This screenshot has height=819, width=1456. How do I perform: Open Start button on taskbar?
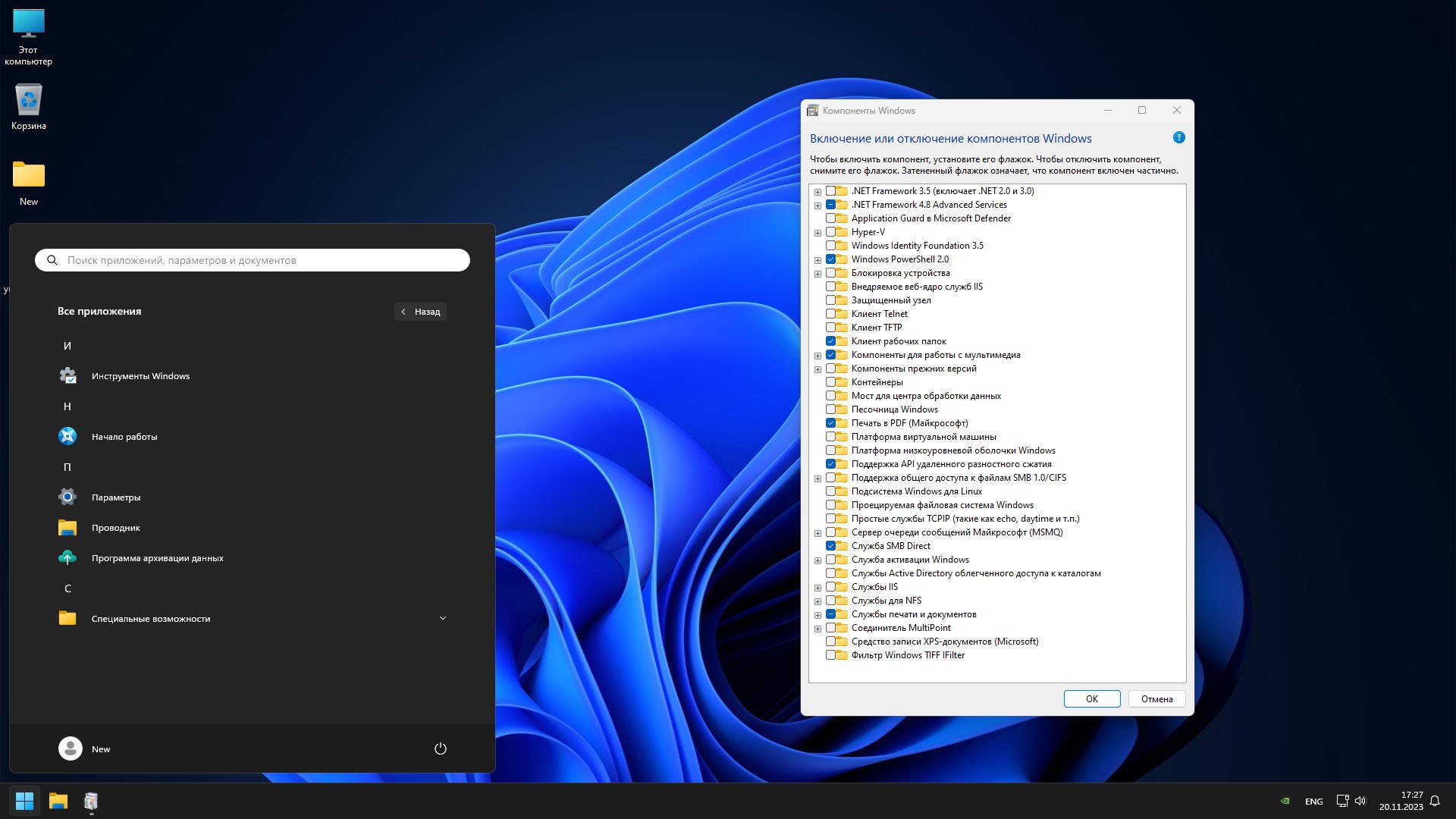point(24,801)
